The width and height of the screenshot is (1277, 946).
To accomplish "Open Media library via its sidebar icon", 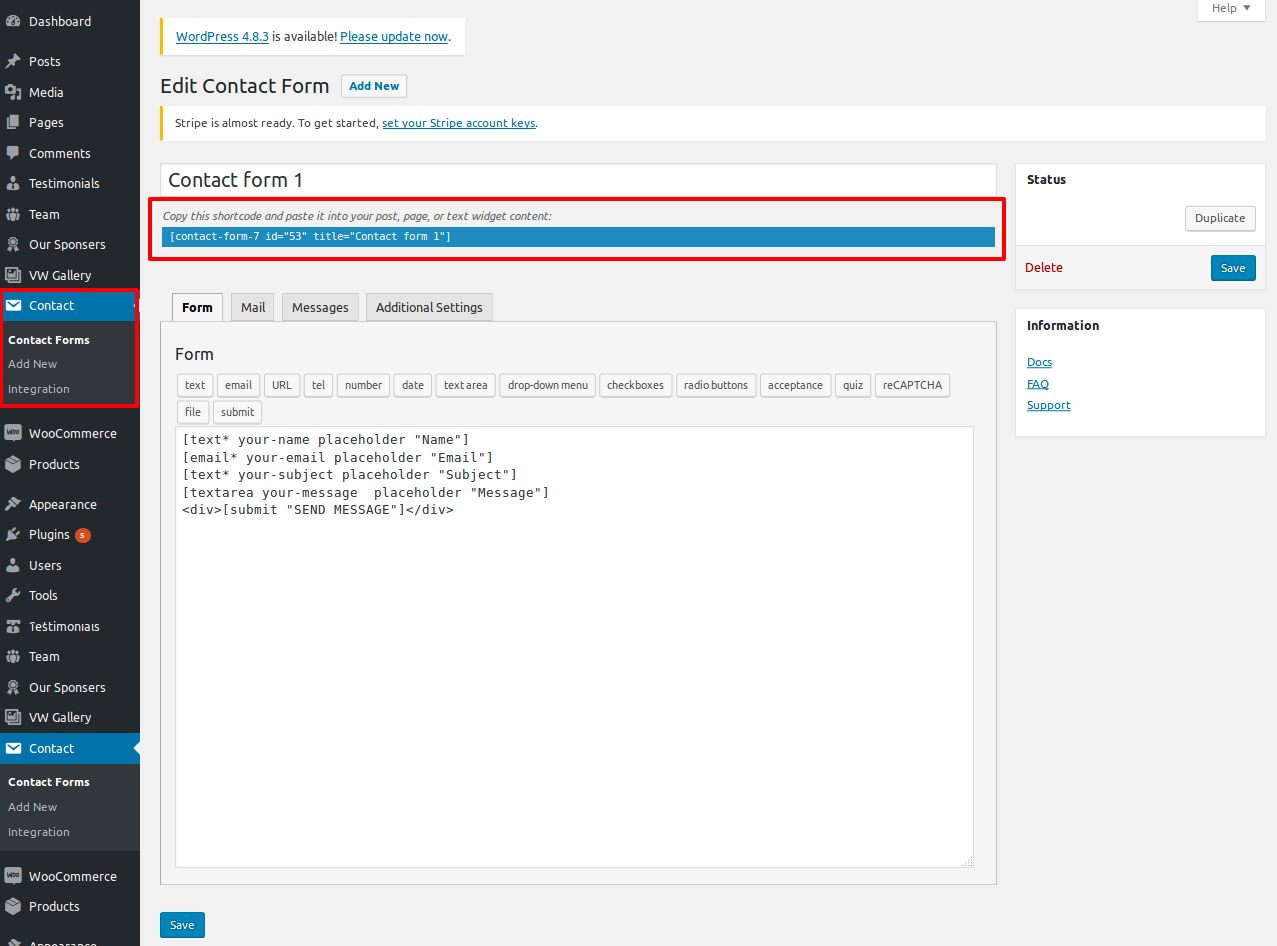I will click(x=13, y=92).
